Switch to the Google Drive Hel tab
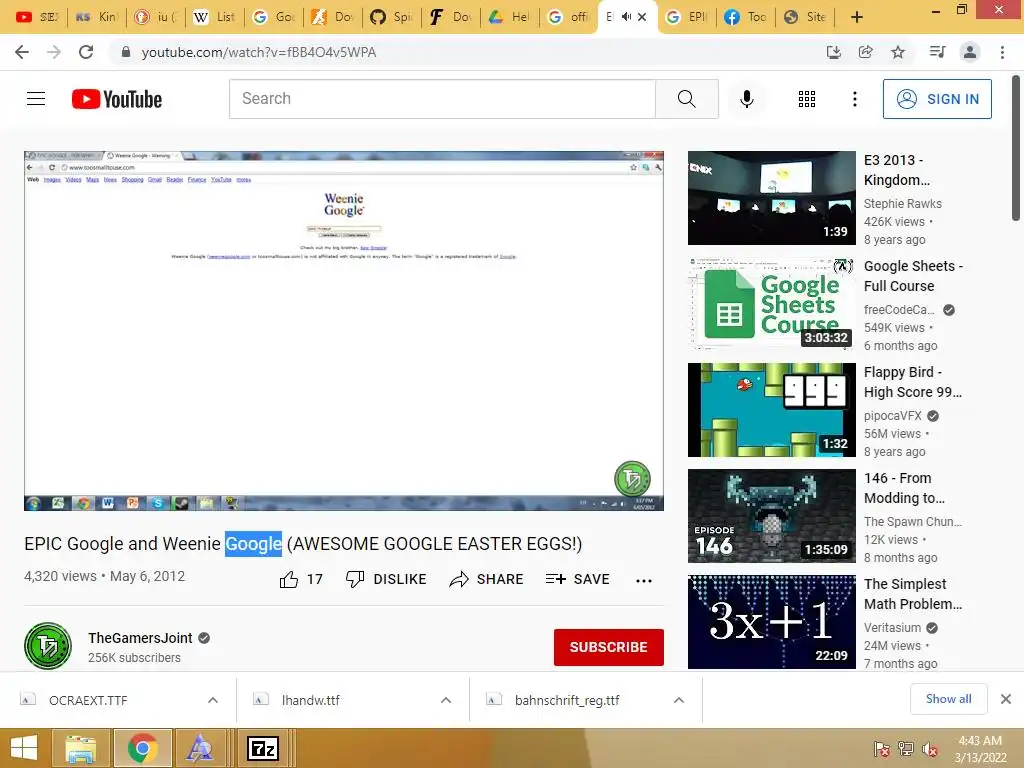This screenshot has width=1024, height=768. 509,17
